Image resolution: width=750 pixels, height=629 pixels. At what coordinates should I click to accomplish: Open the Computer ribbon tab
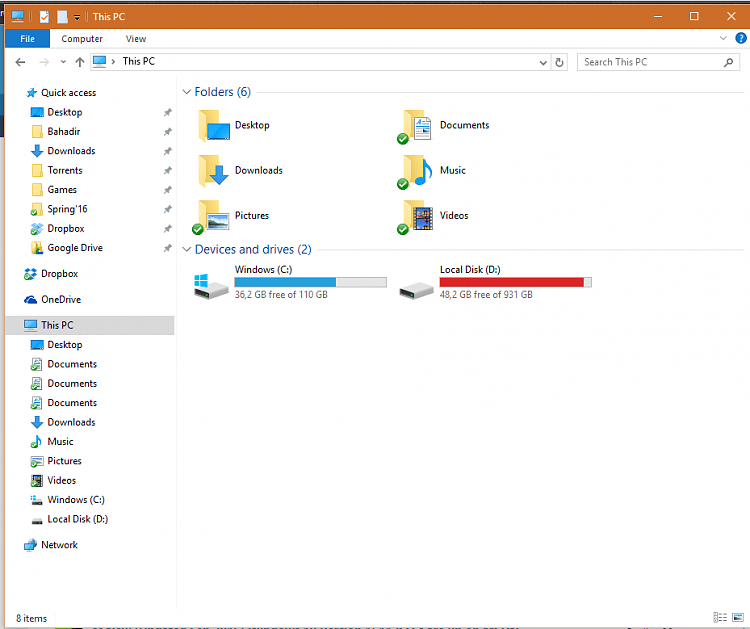[82, 39]
